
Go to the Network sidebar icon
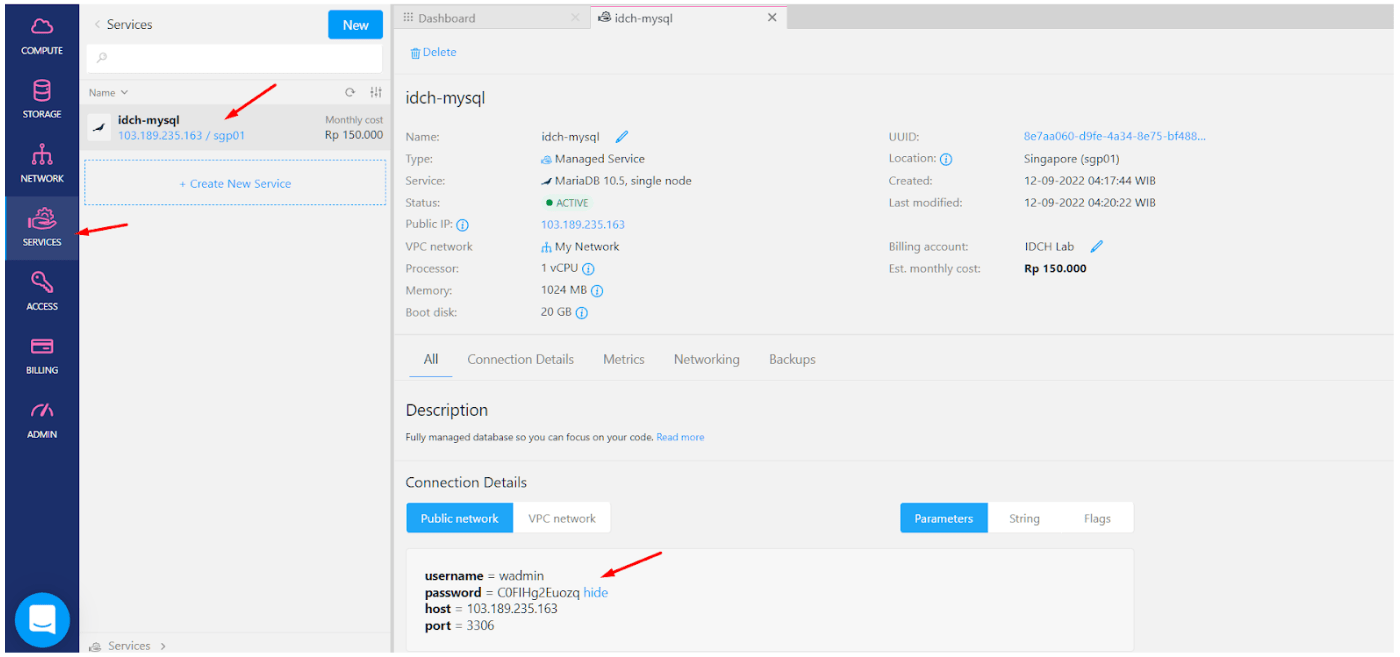[x=42, y=156]
